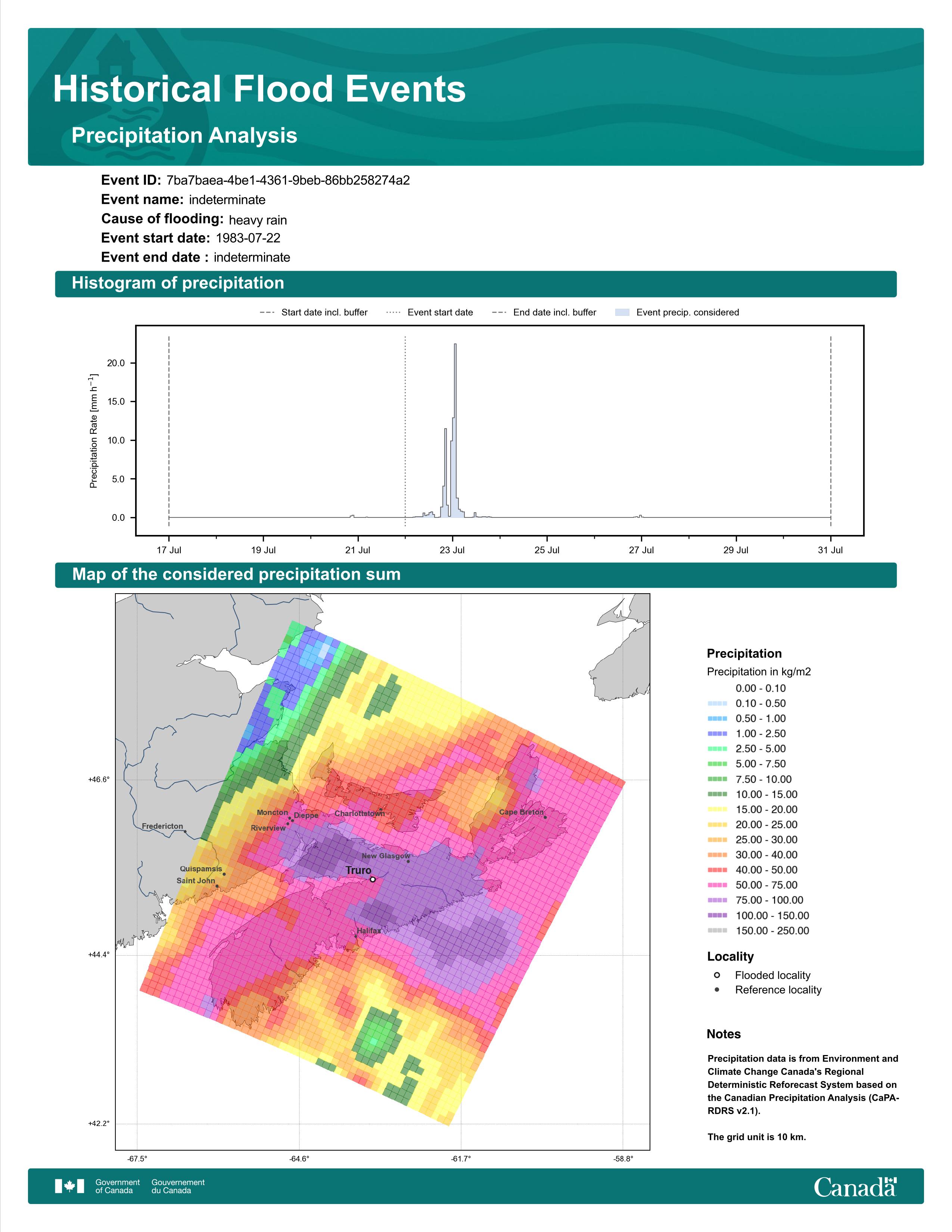Click the event start date 1983-07-22

248,238
